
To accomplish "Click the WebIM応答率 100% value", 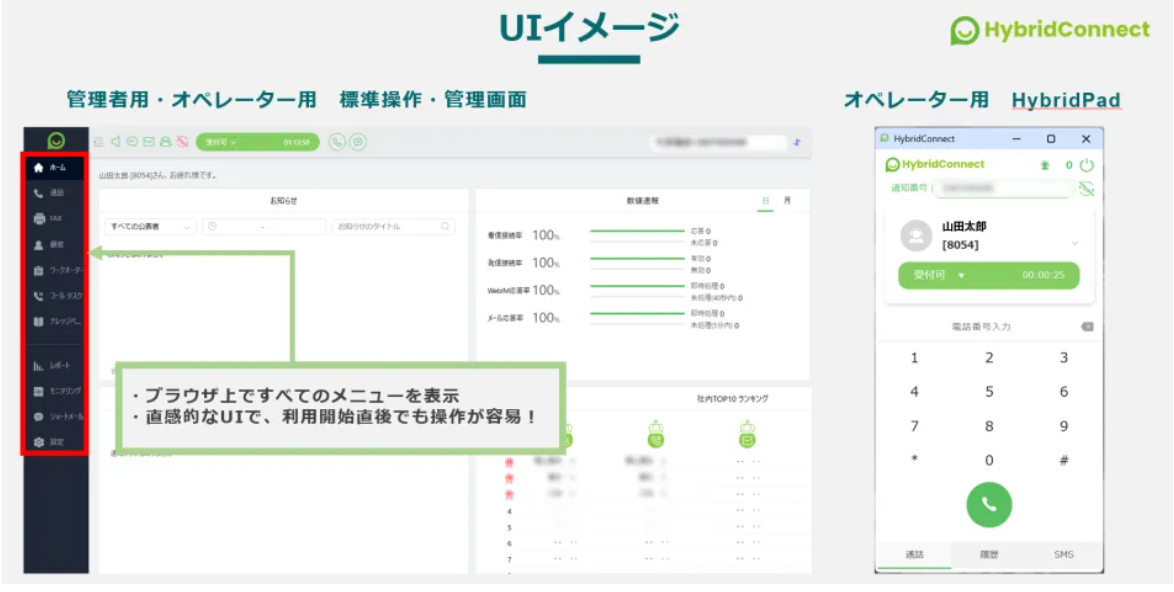I will click(x=546, y=290).
